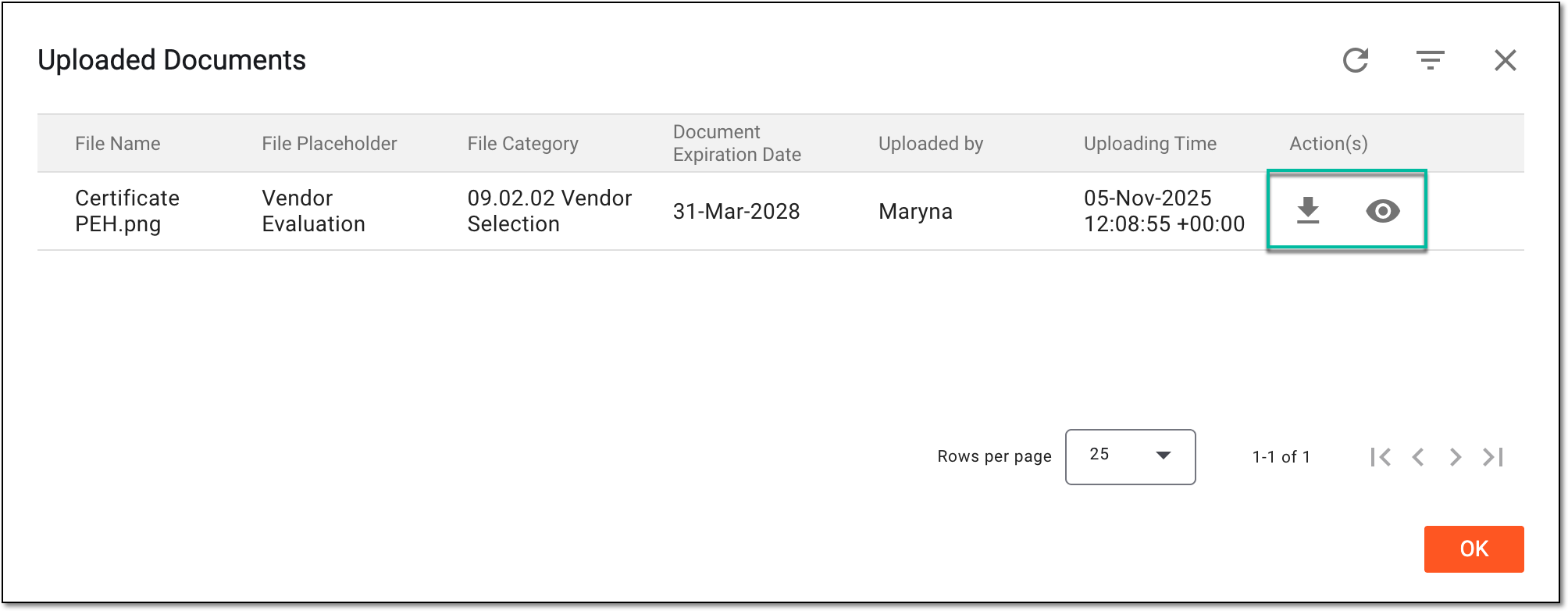Sort by Document Expiration Date header
The height and width of the screenshot is (611, 1568).
[737, 143]
